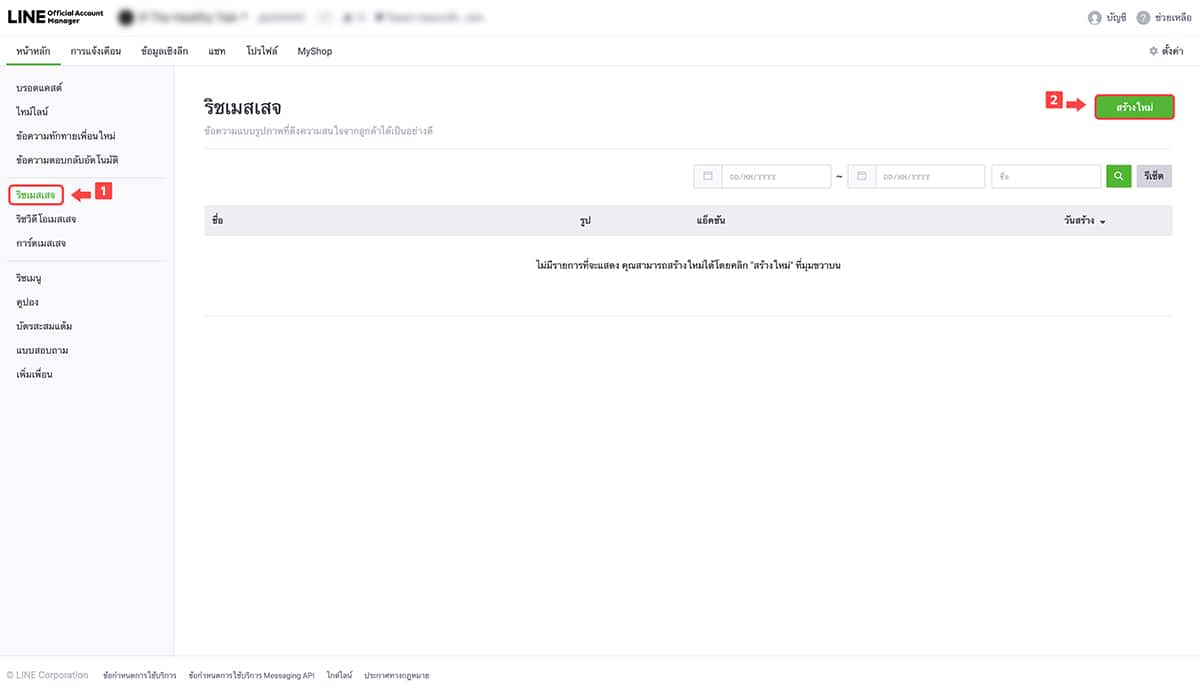Open คูปอง in the sidebar
1200x689 pixels.
[x=28, y=302]
